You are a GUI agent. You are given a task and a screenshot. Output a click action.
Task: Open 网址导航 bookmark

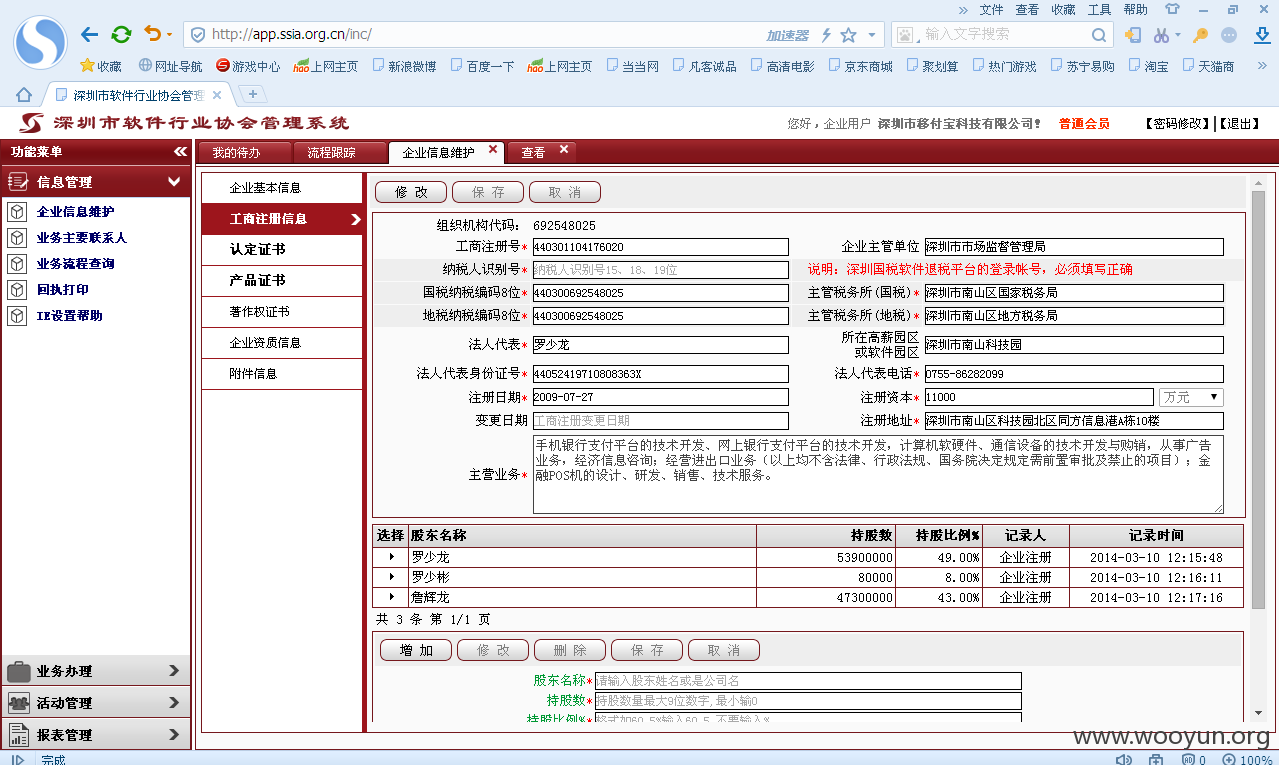click(170, 66)
